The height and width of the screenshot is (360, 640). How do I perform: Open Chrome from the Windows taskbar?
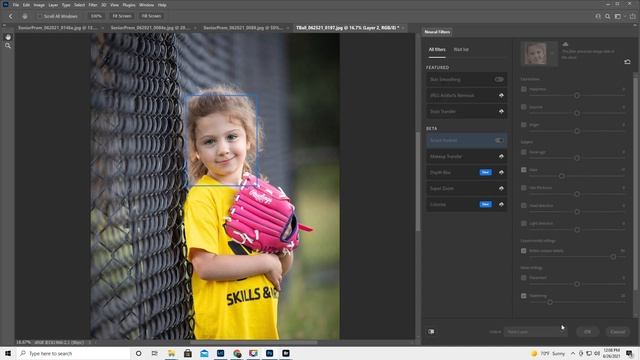click(237, 353)
